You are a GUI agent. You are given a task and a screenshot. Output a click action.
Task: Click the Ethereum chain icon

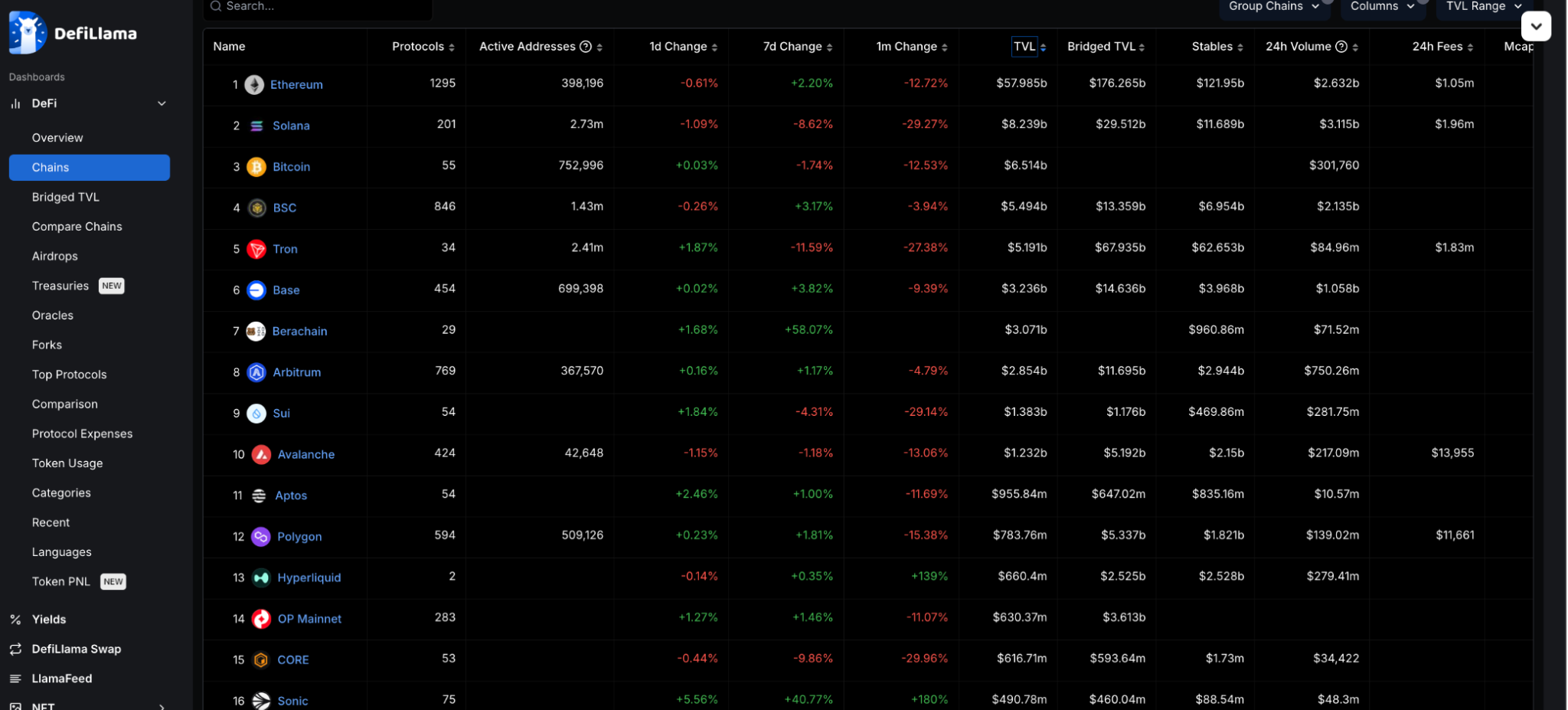254,85
